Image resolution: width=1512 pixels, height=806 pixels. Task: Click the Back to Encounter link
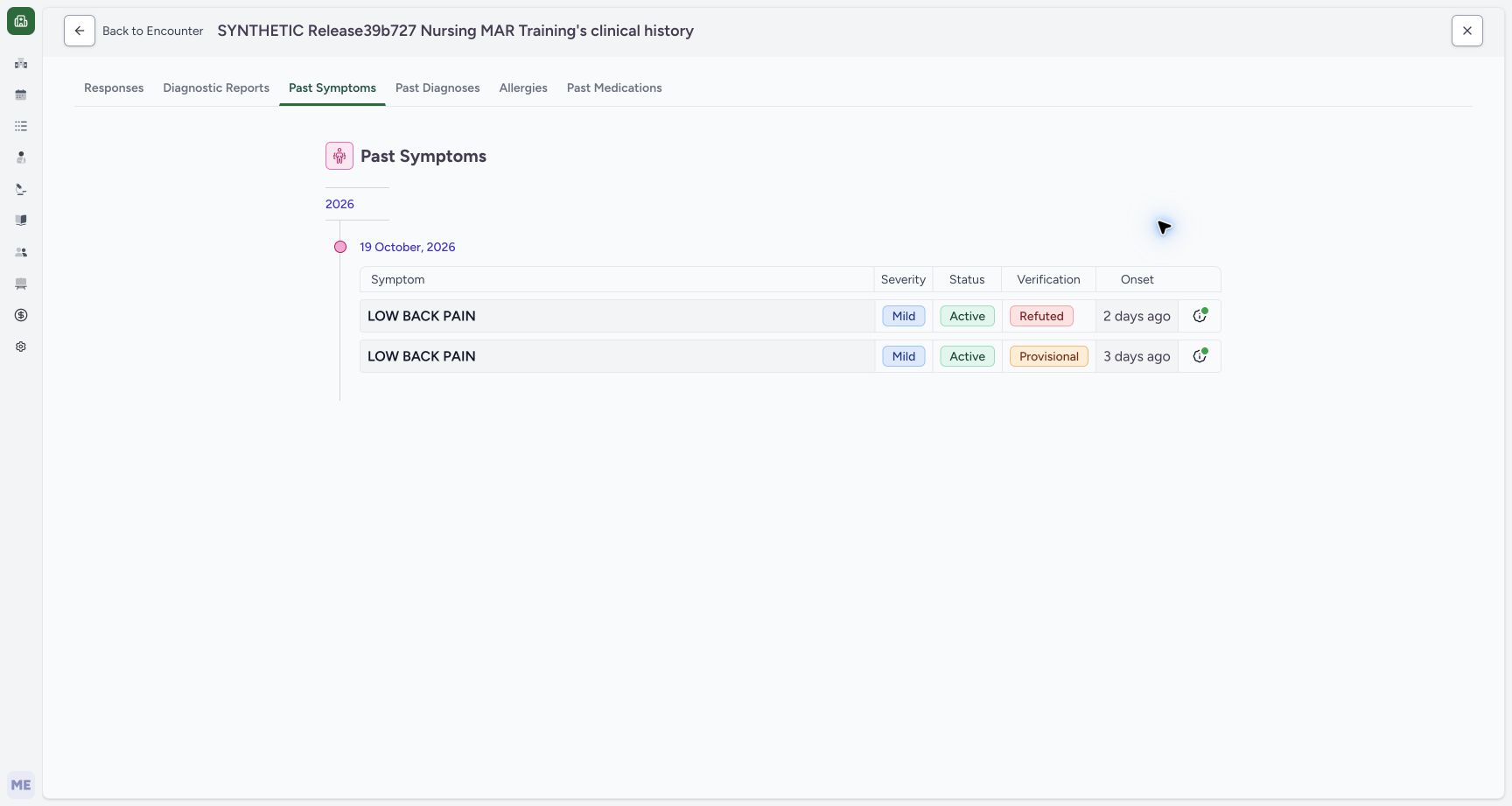[x=153, y=31]
